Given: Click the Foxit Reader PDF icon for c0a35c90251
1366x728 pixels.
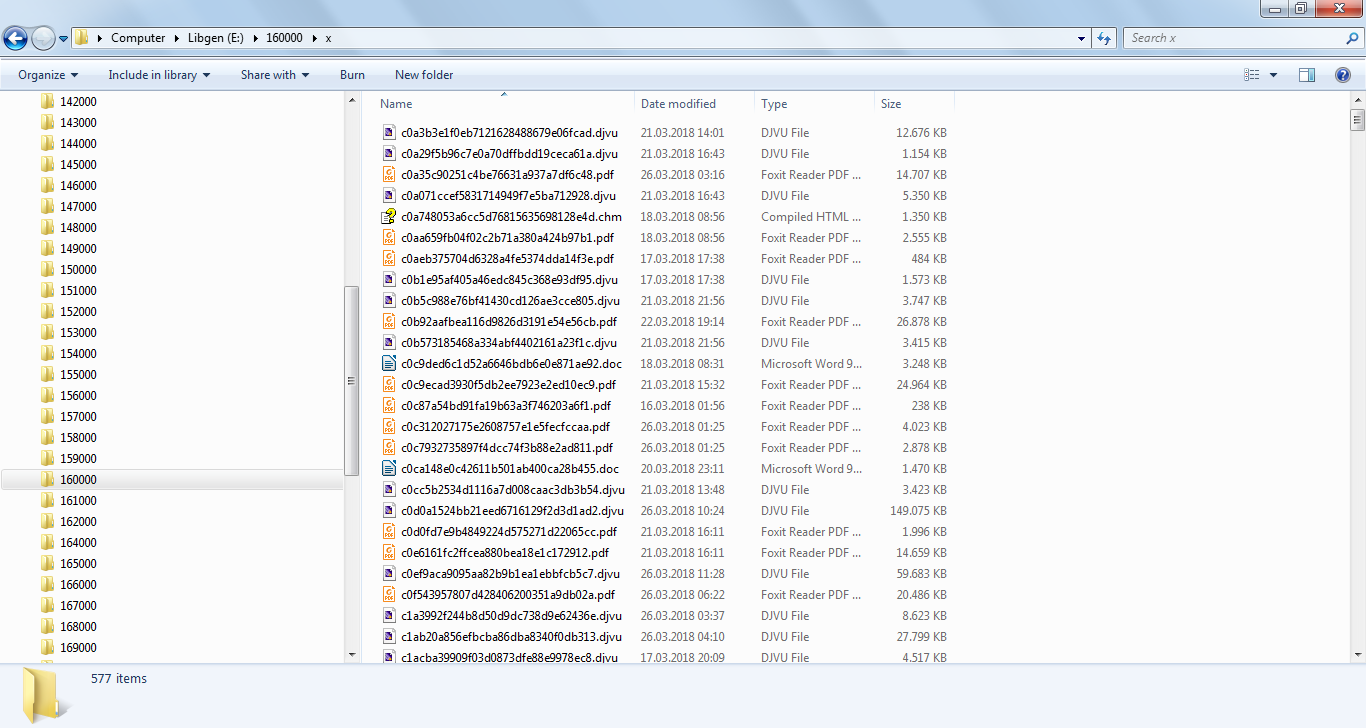Looking at the screenshot, I should click(388, 174).
